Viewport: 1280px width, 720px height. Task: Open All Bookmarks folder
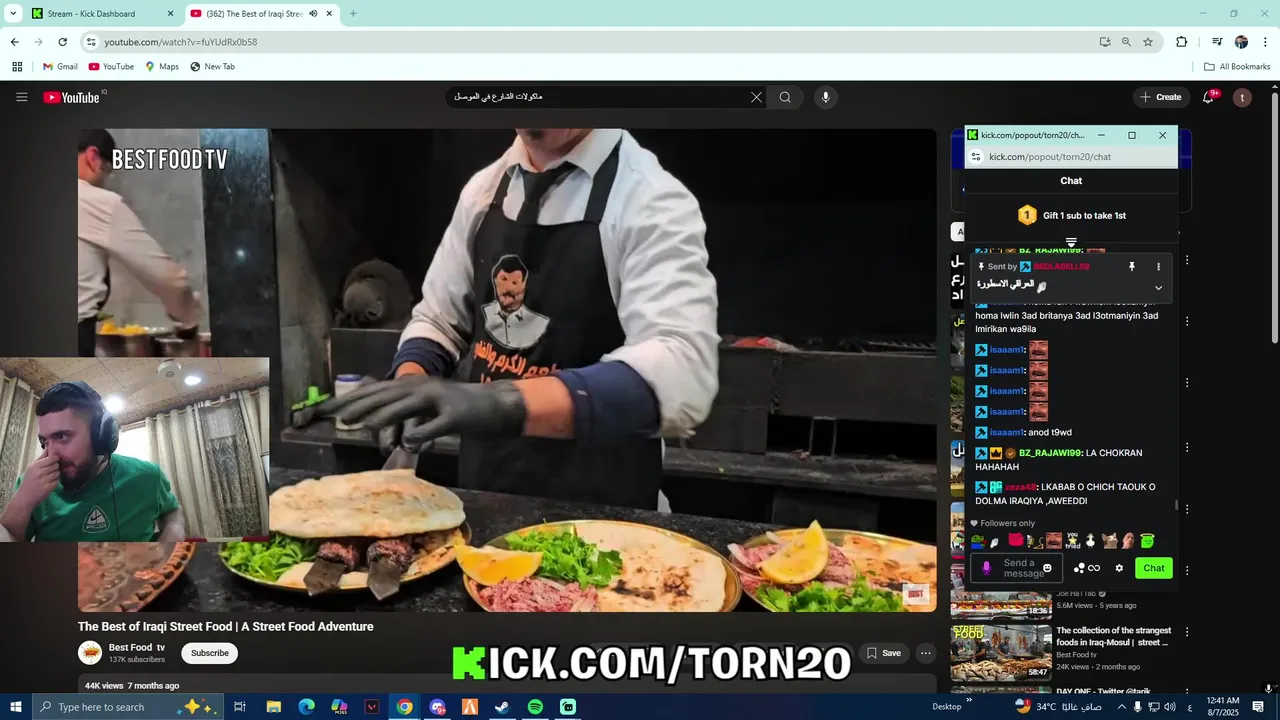(1237, 67)
